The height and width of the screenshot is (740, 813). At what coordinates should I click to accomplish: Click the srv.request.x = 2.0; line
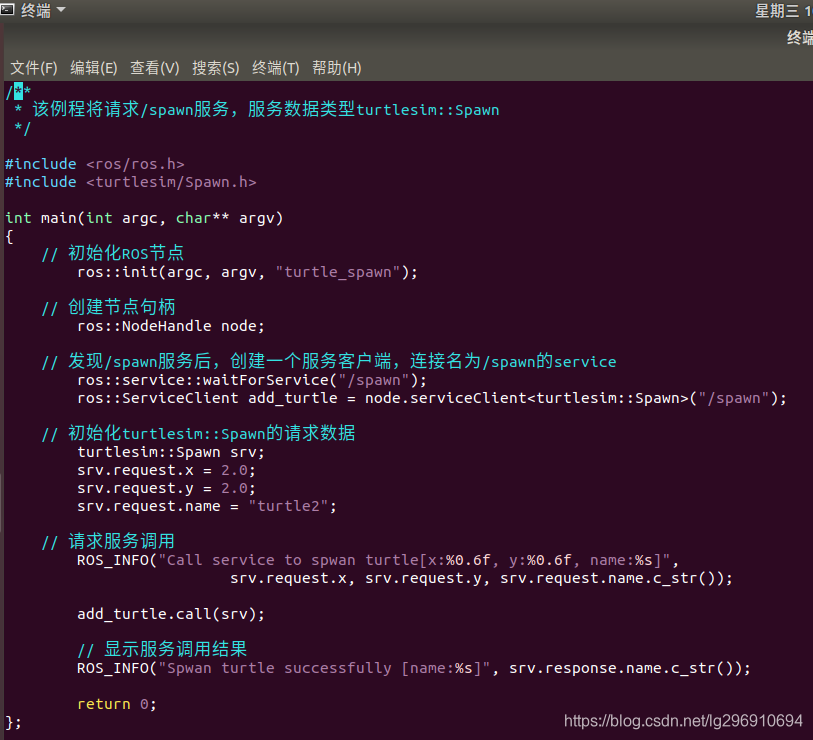pos(166,470)
